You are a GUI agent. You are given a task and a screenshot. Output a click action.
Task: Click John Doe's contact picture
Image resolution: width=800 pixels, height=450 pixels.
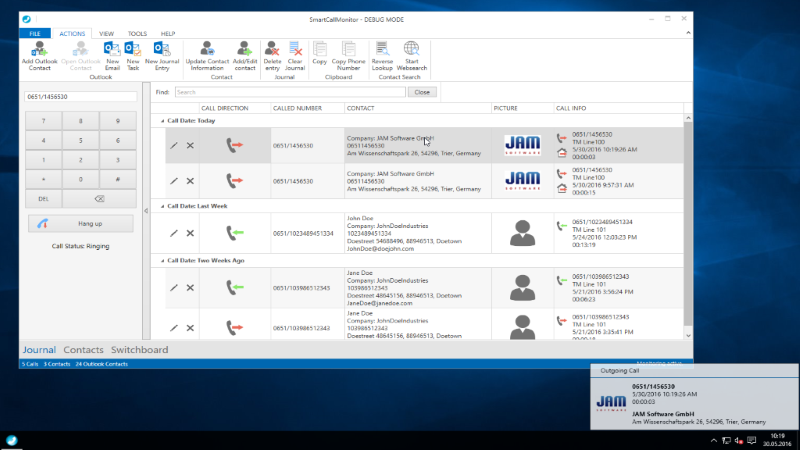coord(522,233)
